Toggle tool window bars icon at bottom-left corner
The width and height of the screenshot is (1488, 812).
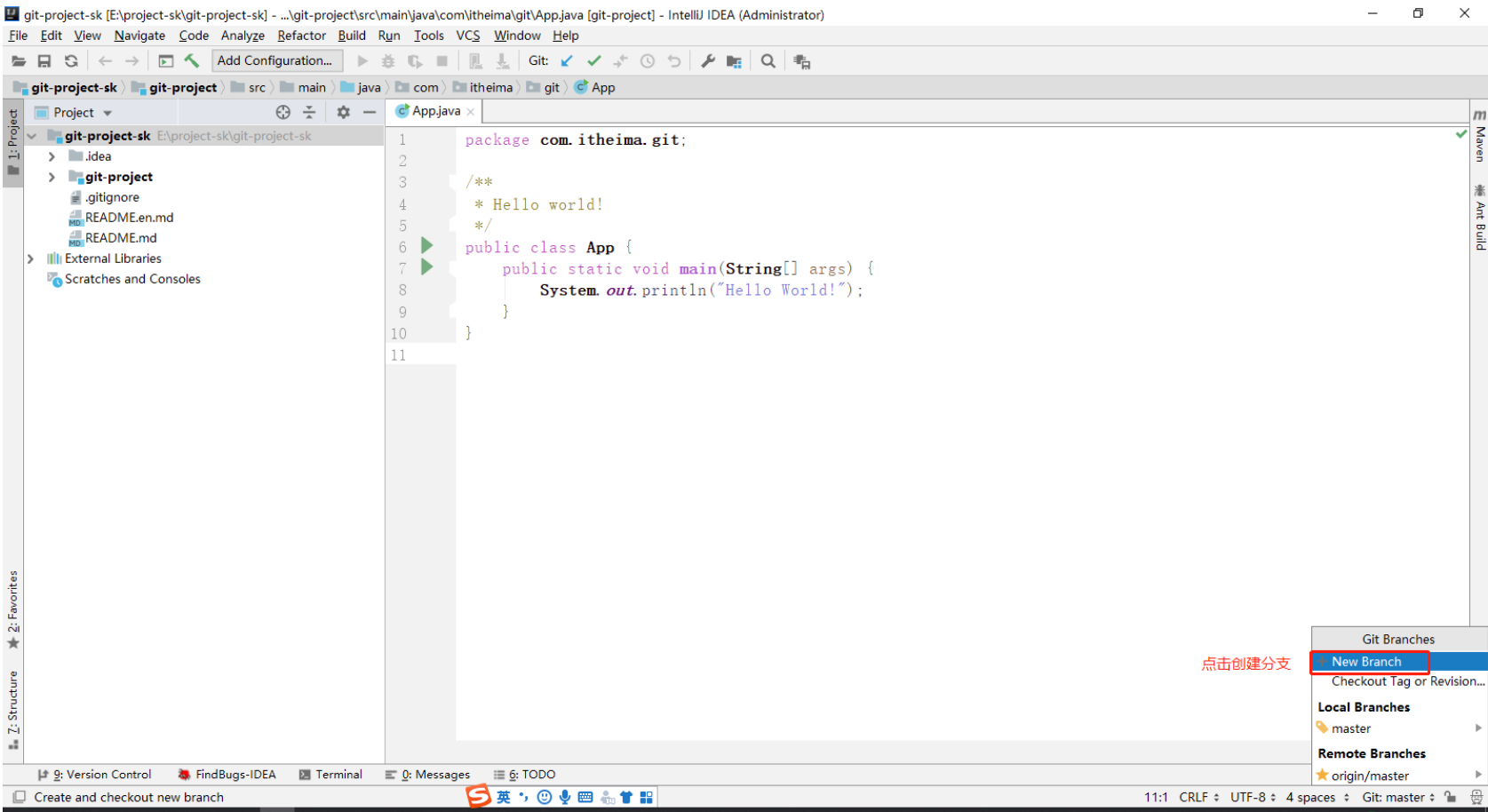[19, 797]
